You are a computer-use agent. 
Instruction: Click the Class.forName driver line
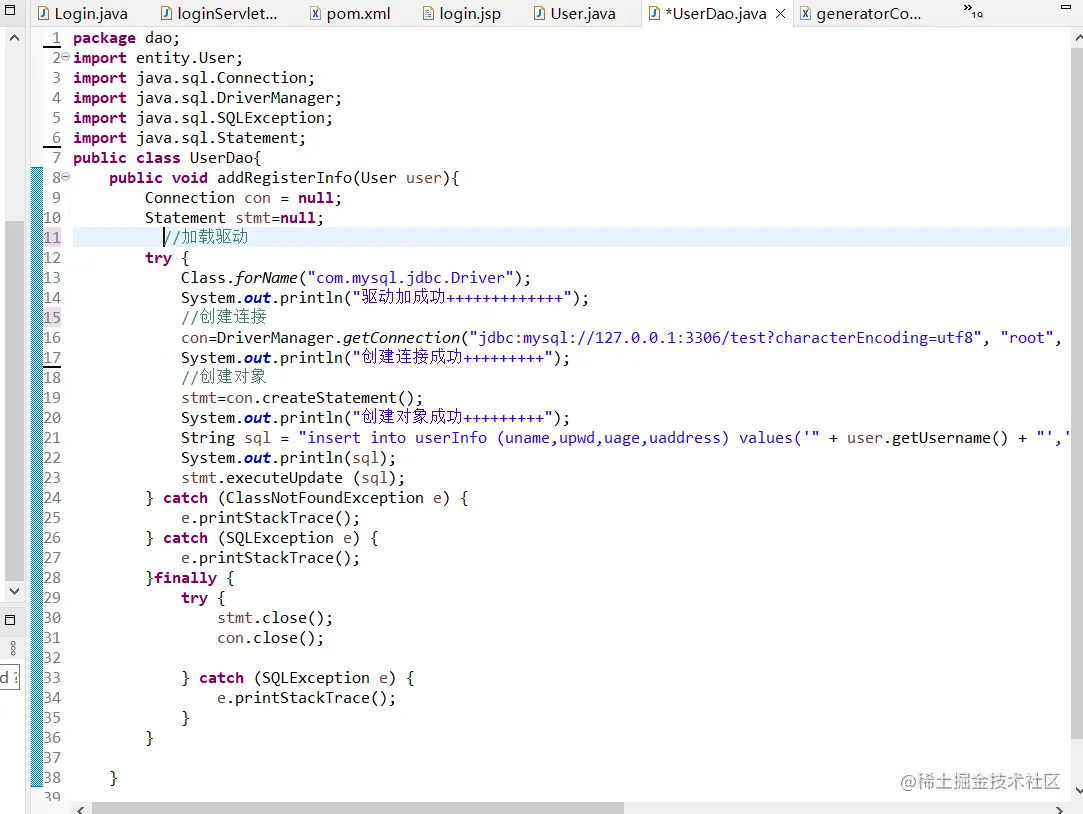[x=356, y=278]
